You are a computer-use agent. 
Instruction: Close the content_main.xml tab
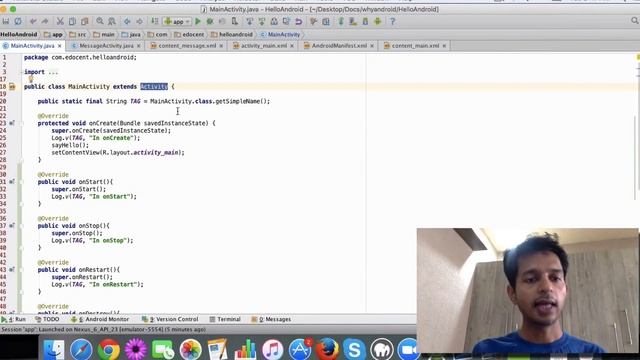pos(444,46)
